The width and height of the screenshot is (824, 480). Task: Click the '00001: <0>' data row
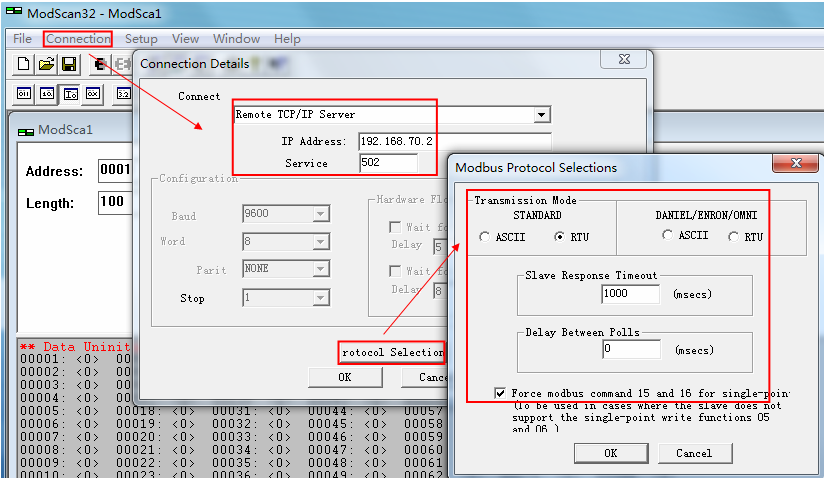point(59,359)
